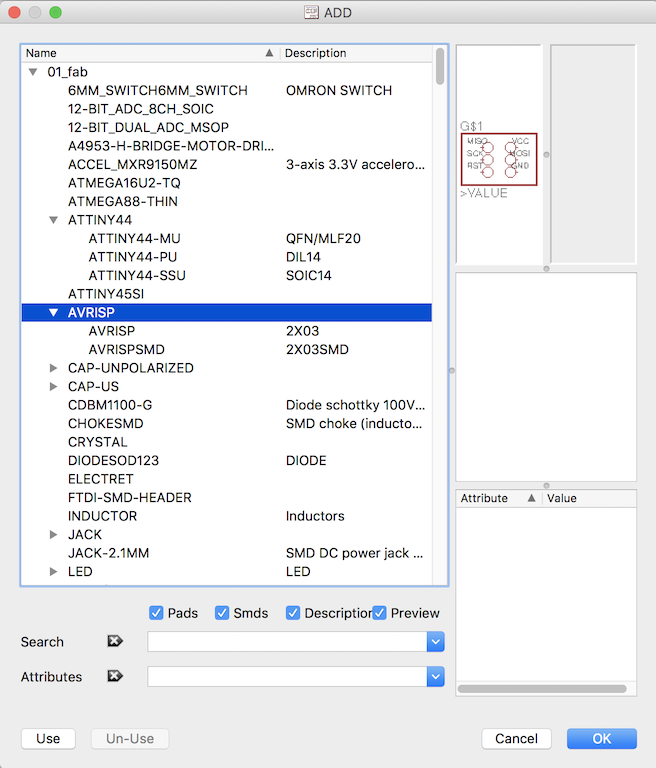Viewport: 656px width, 768px height.
Task: Confirm with the OK button
Action: (x=602, y=739)
